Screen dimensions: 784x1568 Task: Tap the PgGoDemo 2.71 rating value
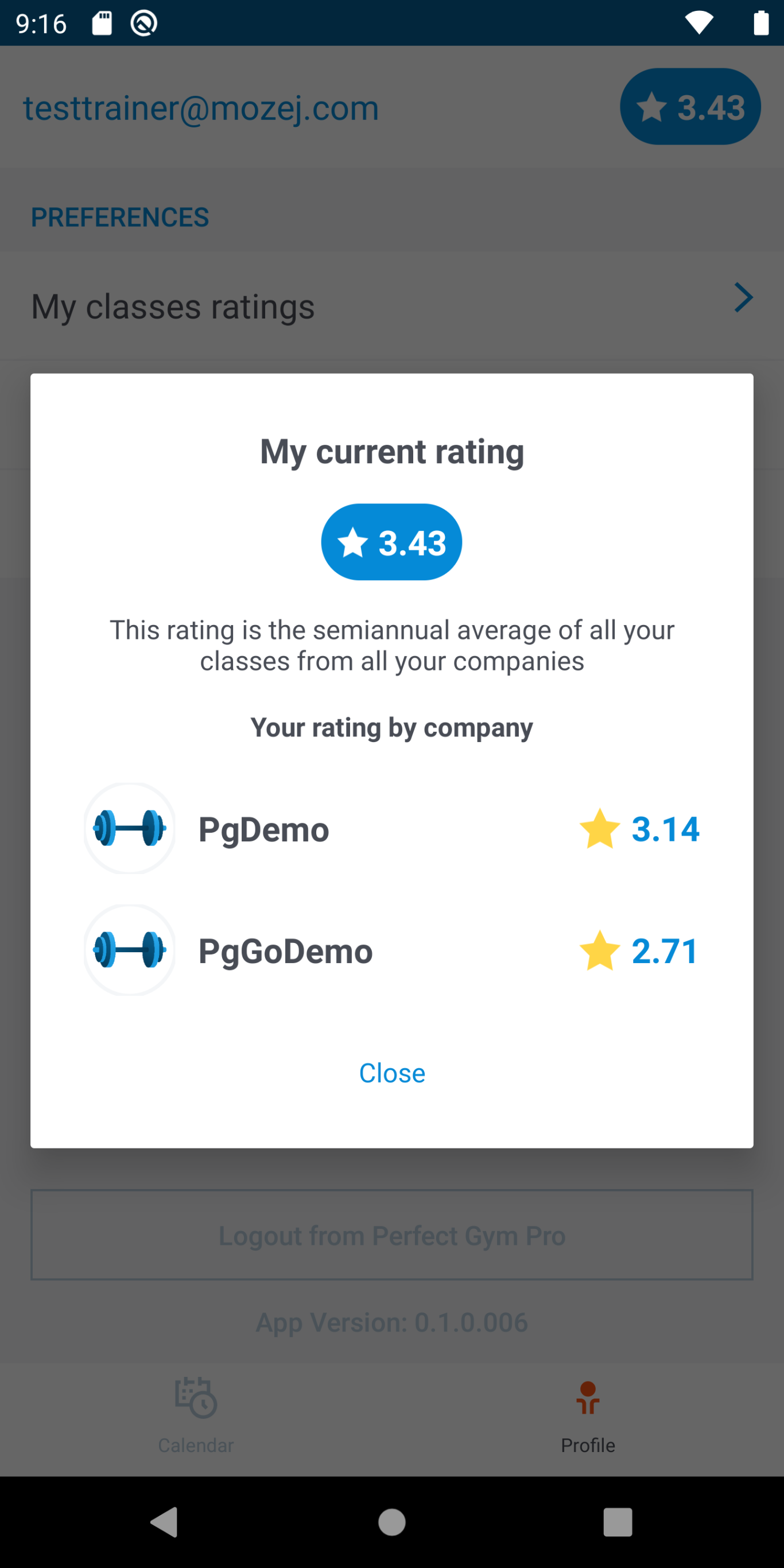(x=665, y=951)
